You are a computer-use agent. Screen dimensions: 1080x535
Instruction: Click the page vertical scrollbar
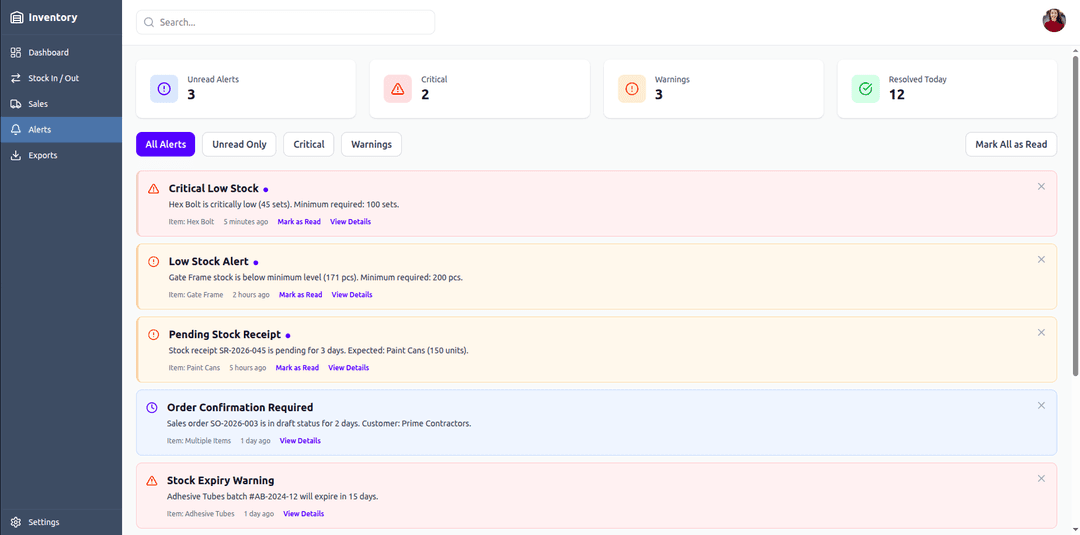(x=1075, y=200)
